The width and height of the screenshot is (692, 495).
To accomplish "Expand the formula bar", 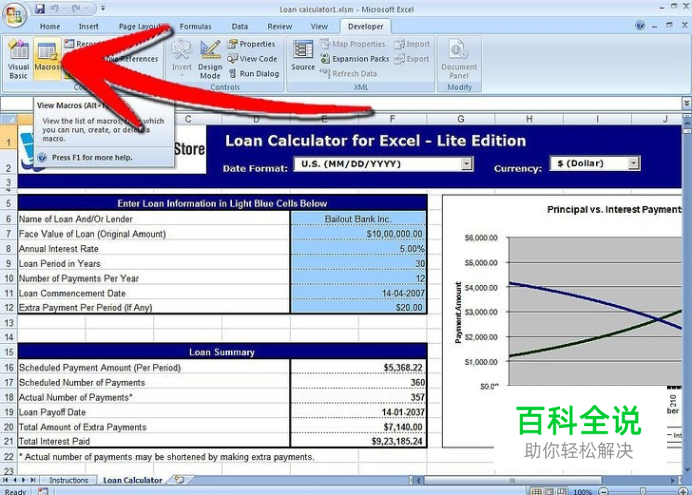I will 687,103.
